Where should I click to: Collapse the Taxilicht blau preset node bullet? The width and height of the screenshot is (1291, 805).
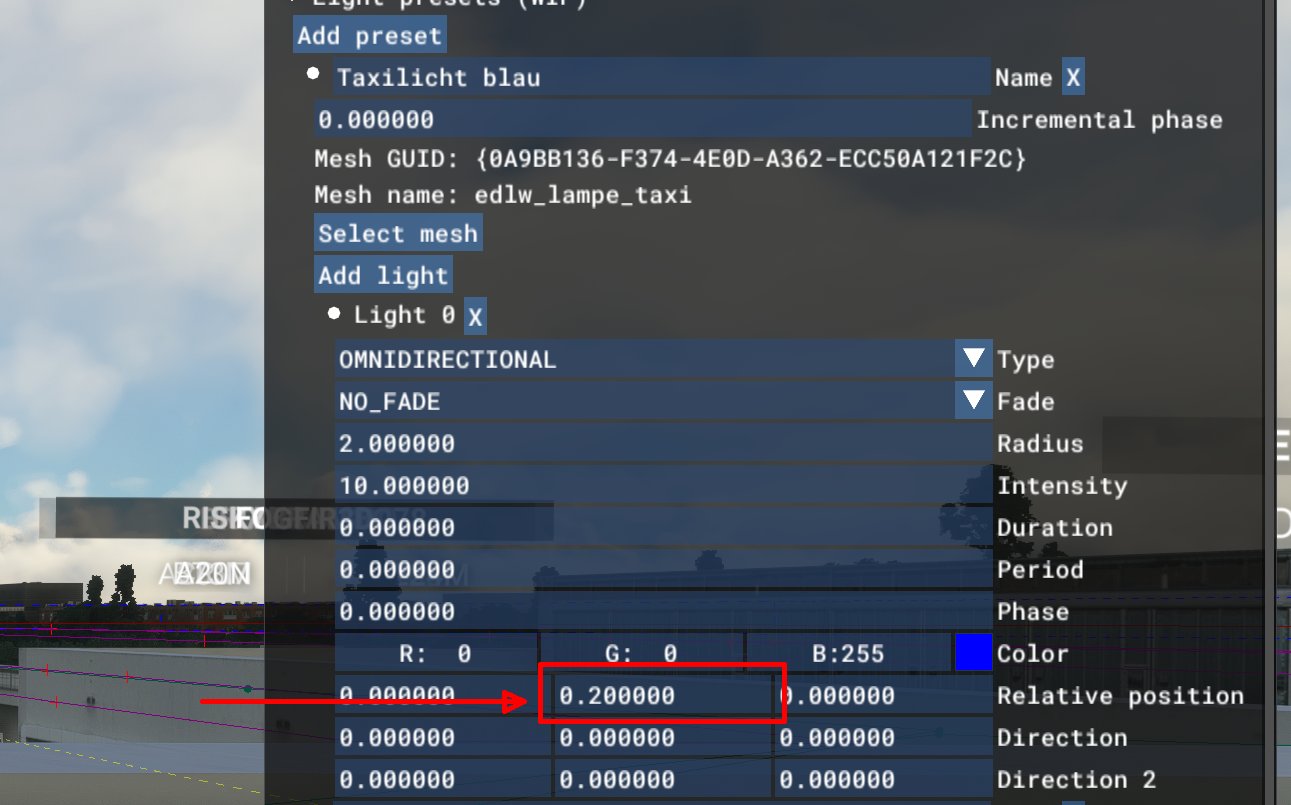coord(314,73)
